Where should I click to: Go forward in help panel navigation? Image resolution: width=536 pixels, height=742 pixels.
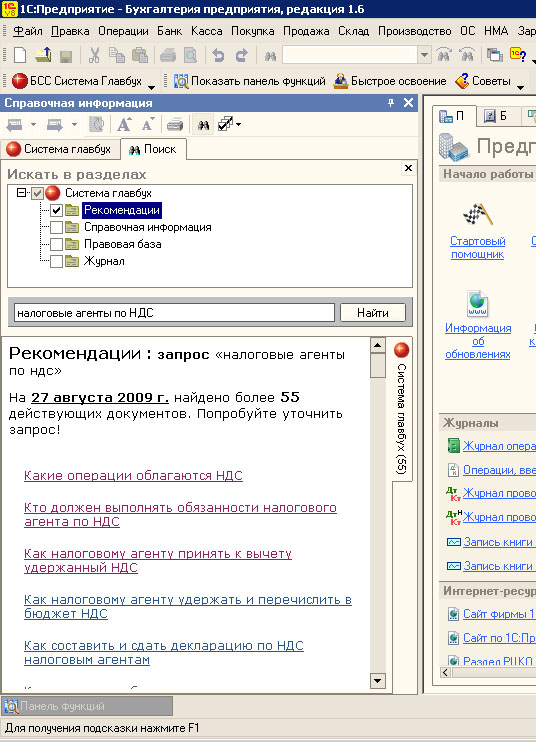[x=55, y=125]
